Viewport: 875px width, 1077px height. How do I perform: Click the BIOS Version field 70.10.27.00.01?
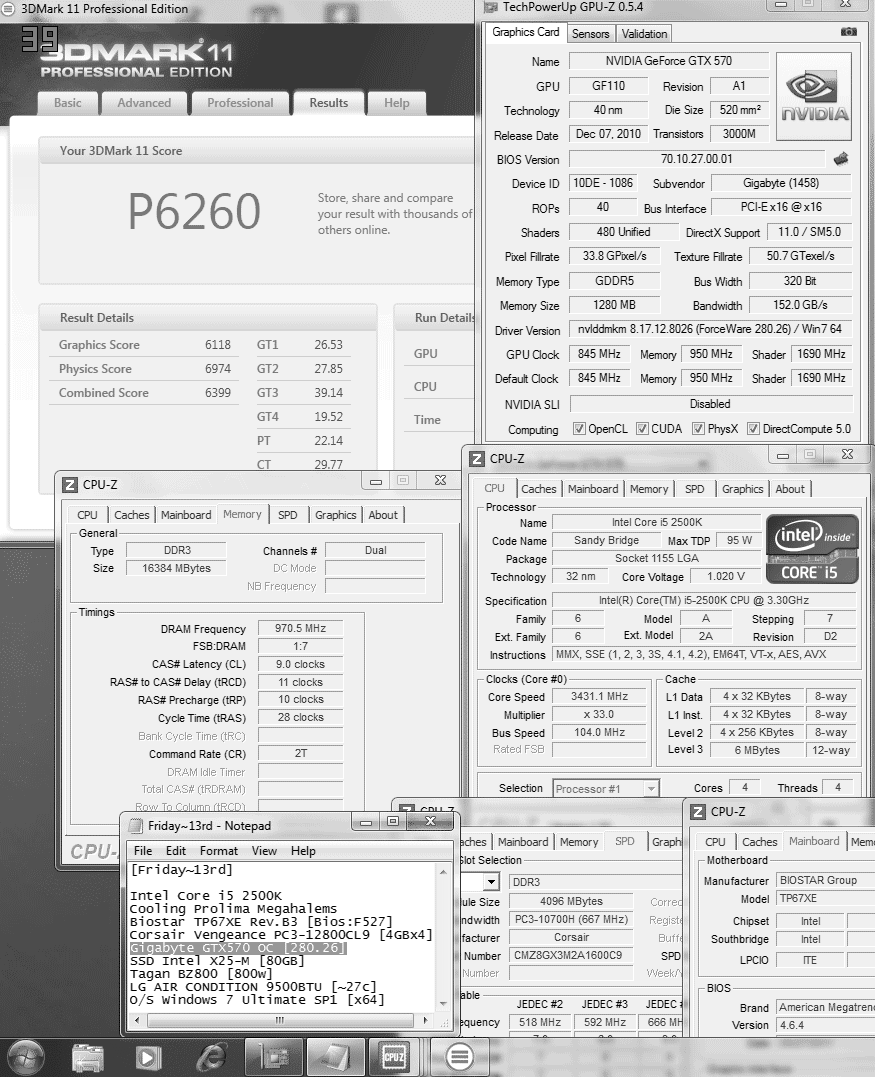click(x=696, y=159)
